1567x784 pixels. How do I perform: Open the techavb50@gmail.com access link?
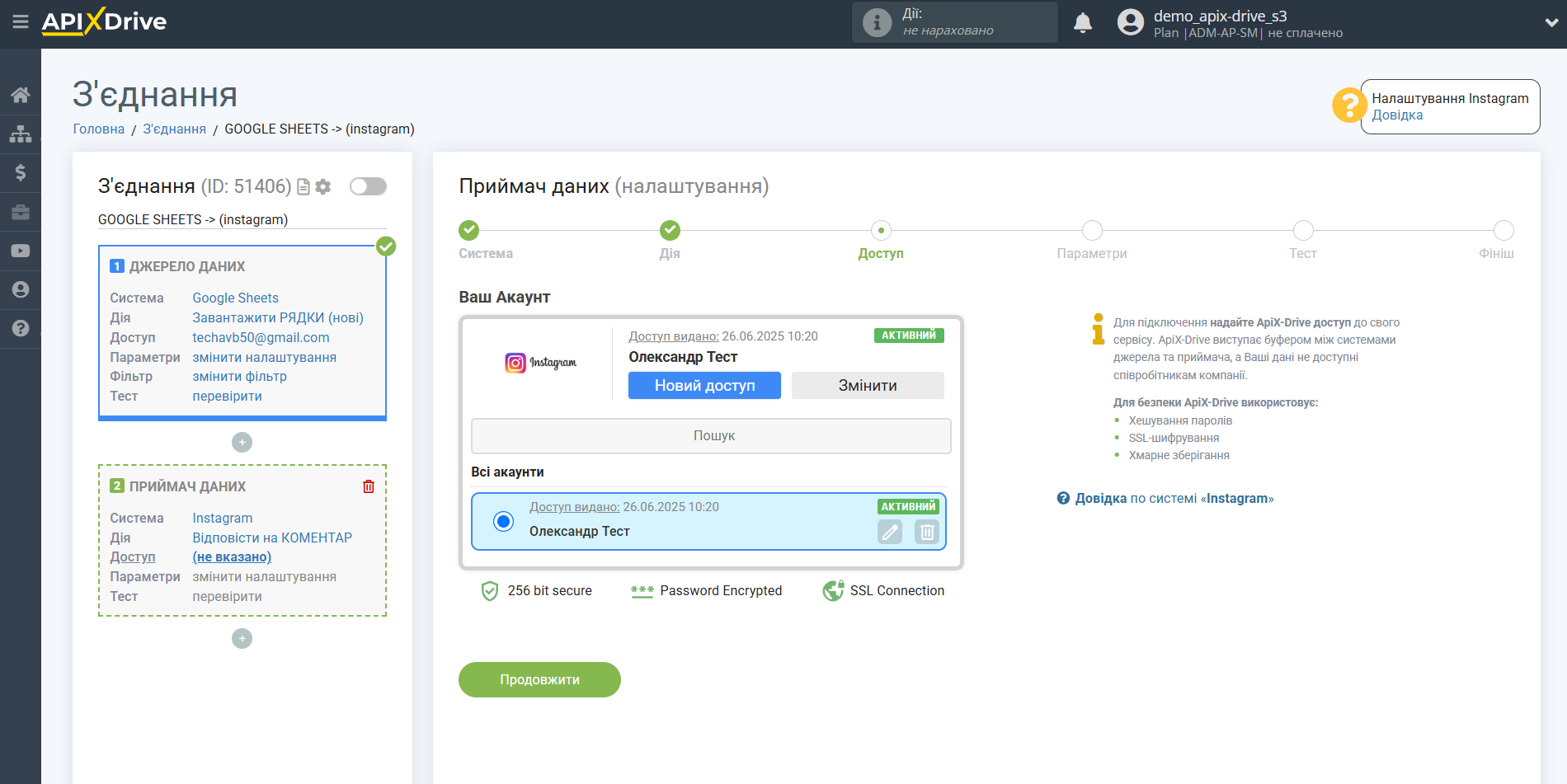(x=261, y=337)
